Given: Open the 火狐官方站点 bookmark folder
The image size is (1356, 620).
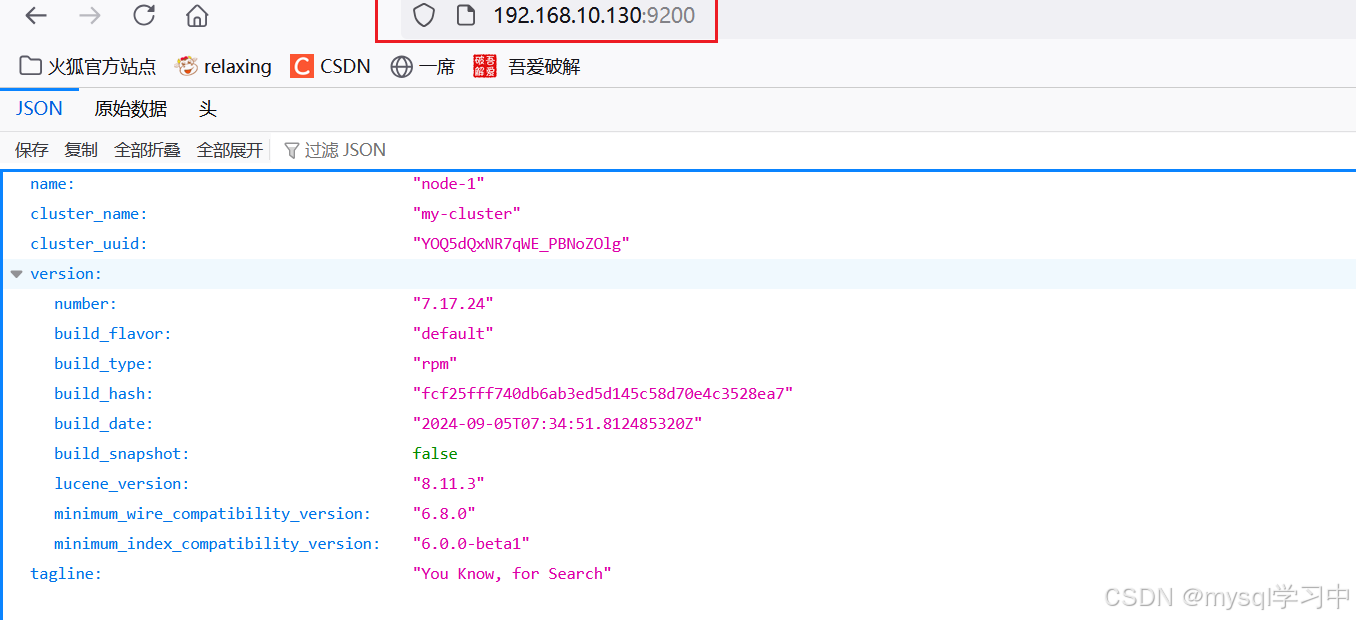Looking at the screenshot, I should click(x=88, y=67).
